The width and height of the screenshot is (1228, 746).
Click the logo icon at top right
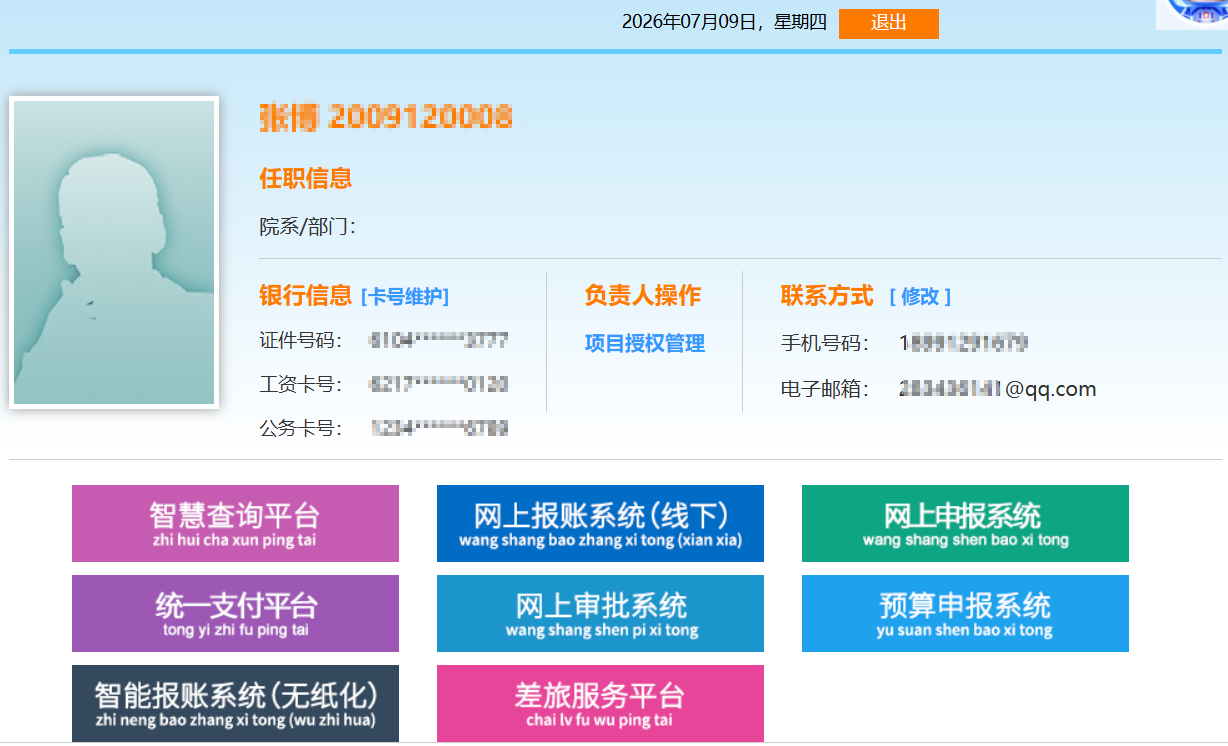(x=1192, y=14)
